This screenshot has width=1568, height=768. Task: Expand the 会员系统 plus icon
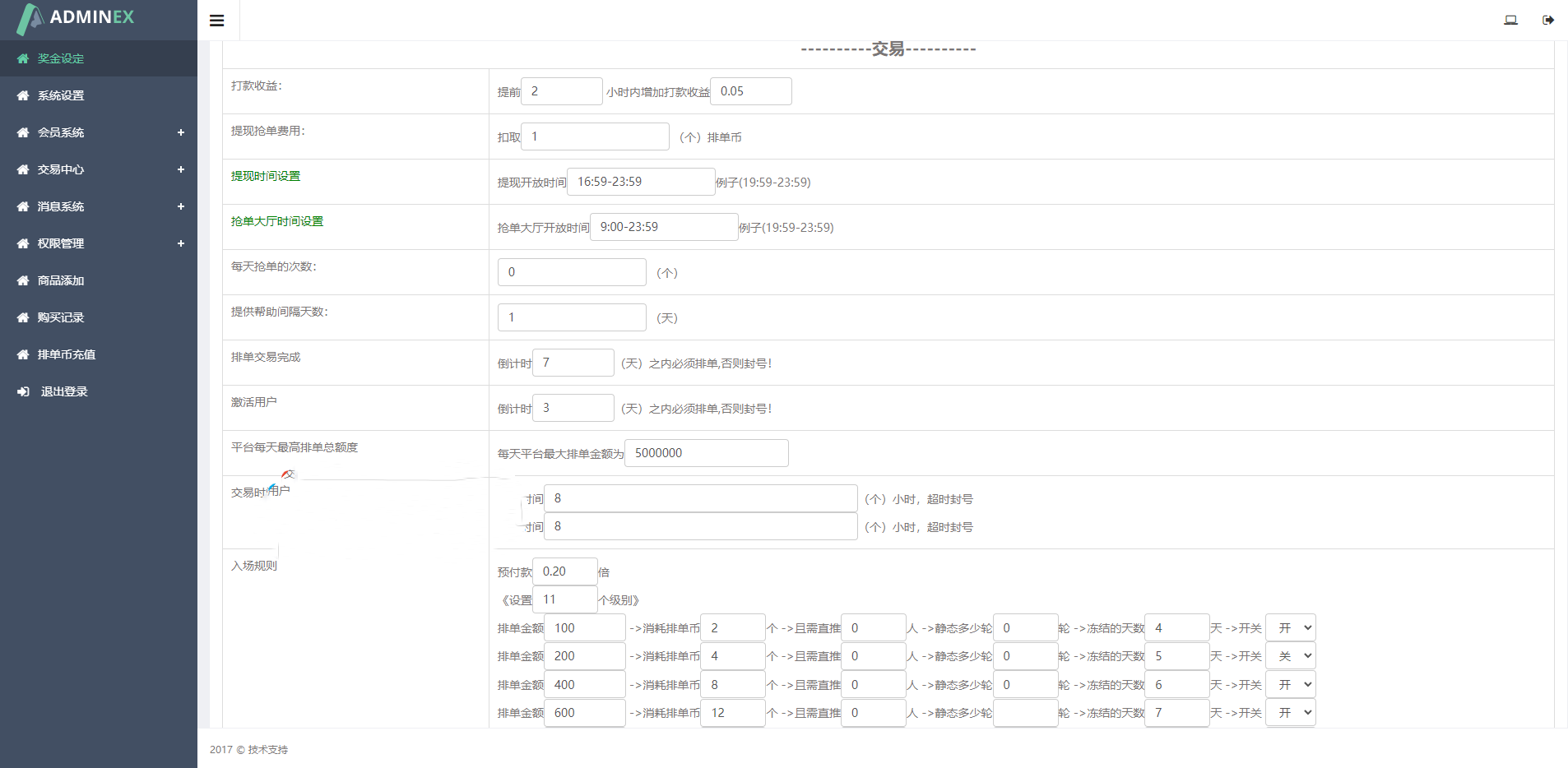[180, 132]
